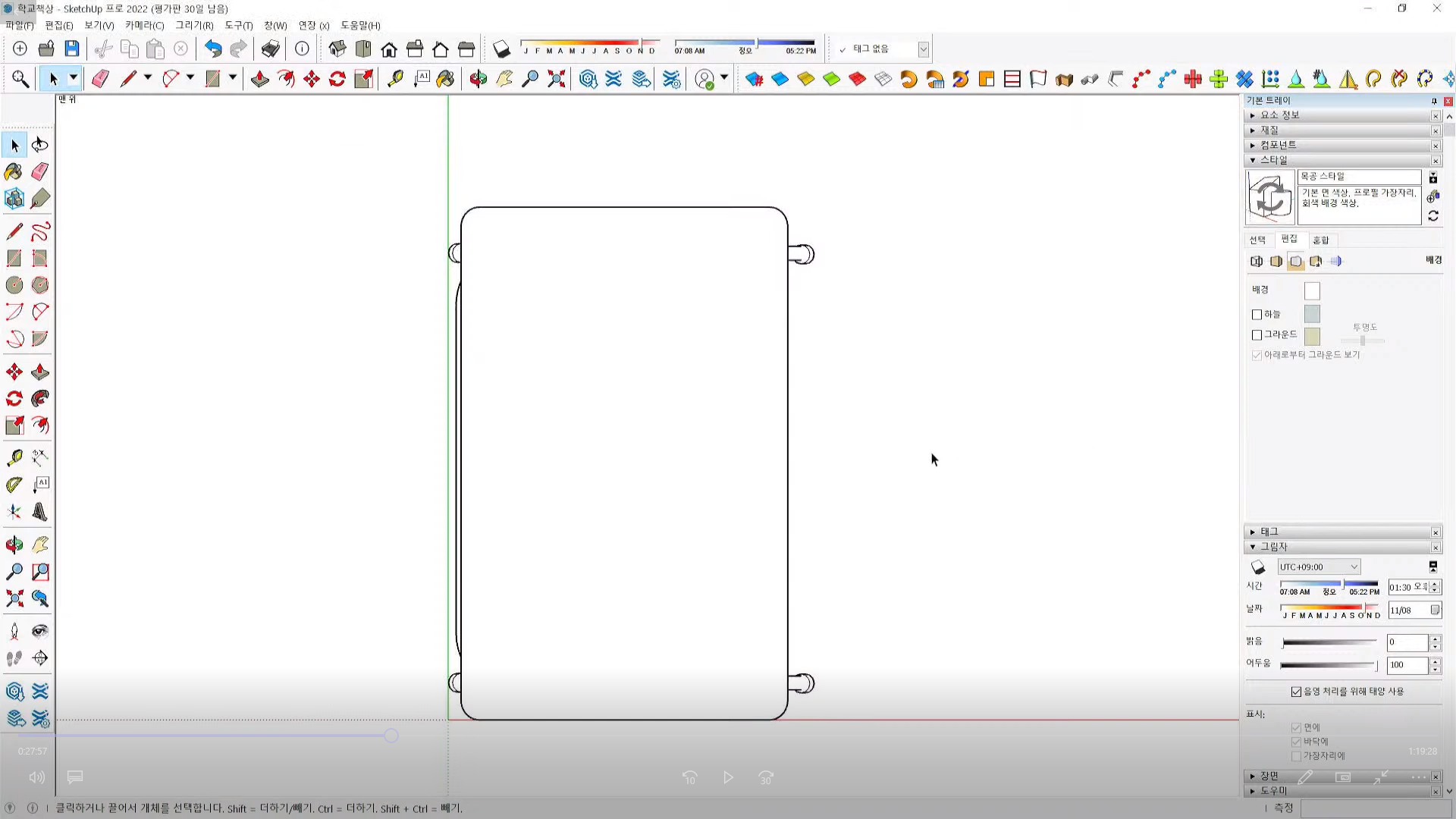This screenshot has height=819, width=1456.
Task: Toggle 음영 처리를 위해 태양 사용 checkbox
Action: pyautogui.click(x=1296, y=692)
